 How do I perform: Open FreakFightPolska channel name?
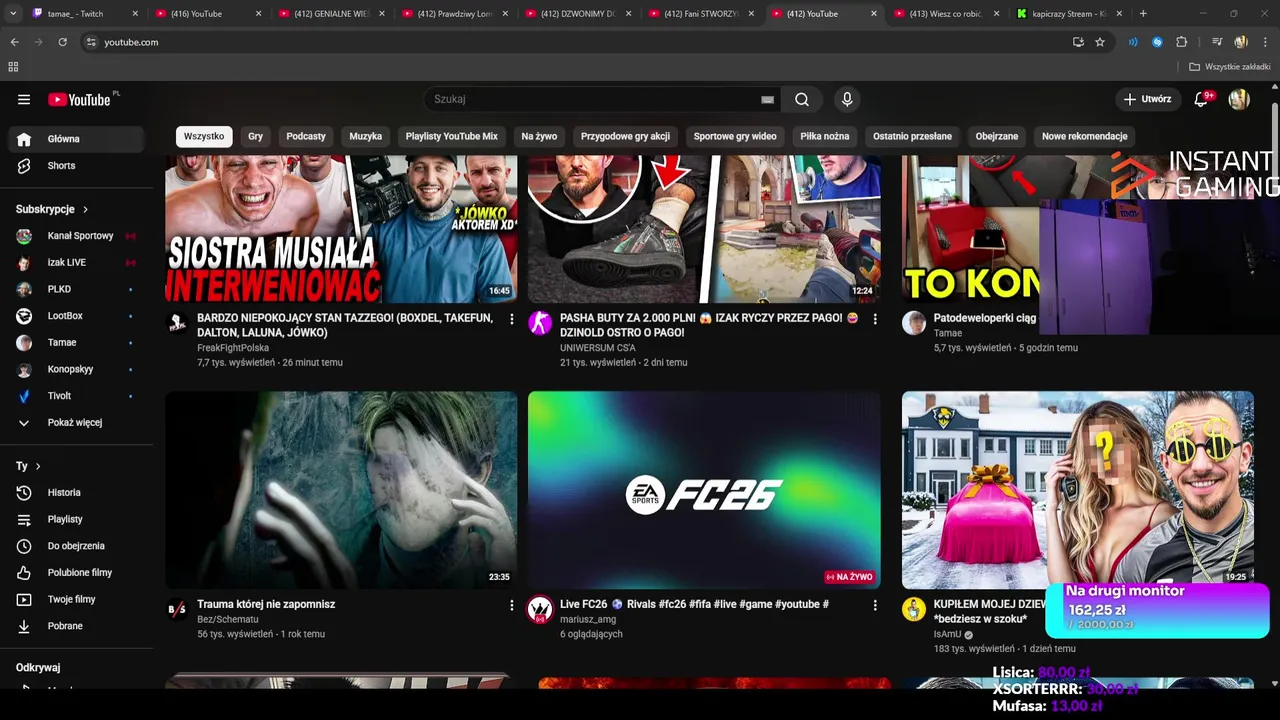[233, 348]
